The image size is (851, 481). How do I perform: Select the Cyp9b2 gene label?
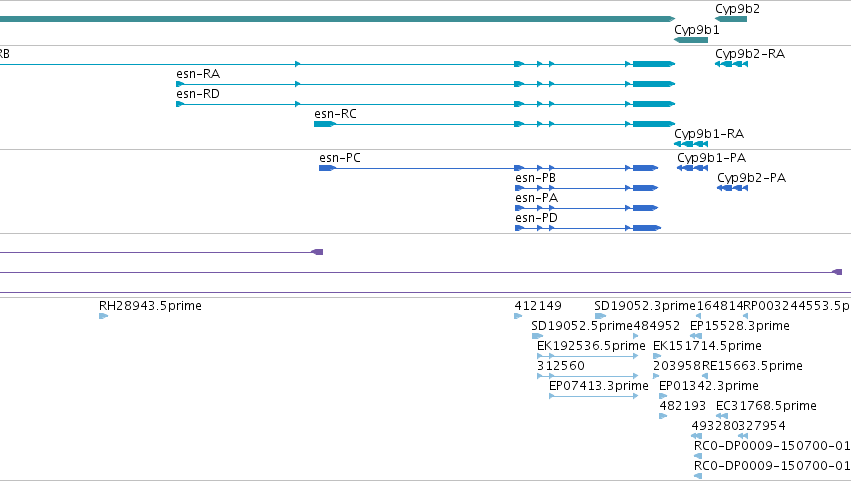click(737, 9)
